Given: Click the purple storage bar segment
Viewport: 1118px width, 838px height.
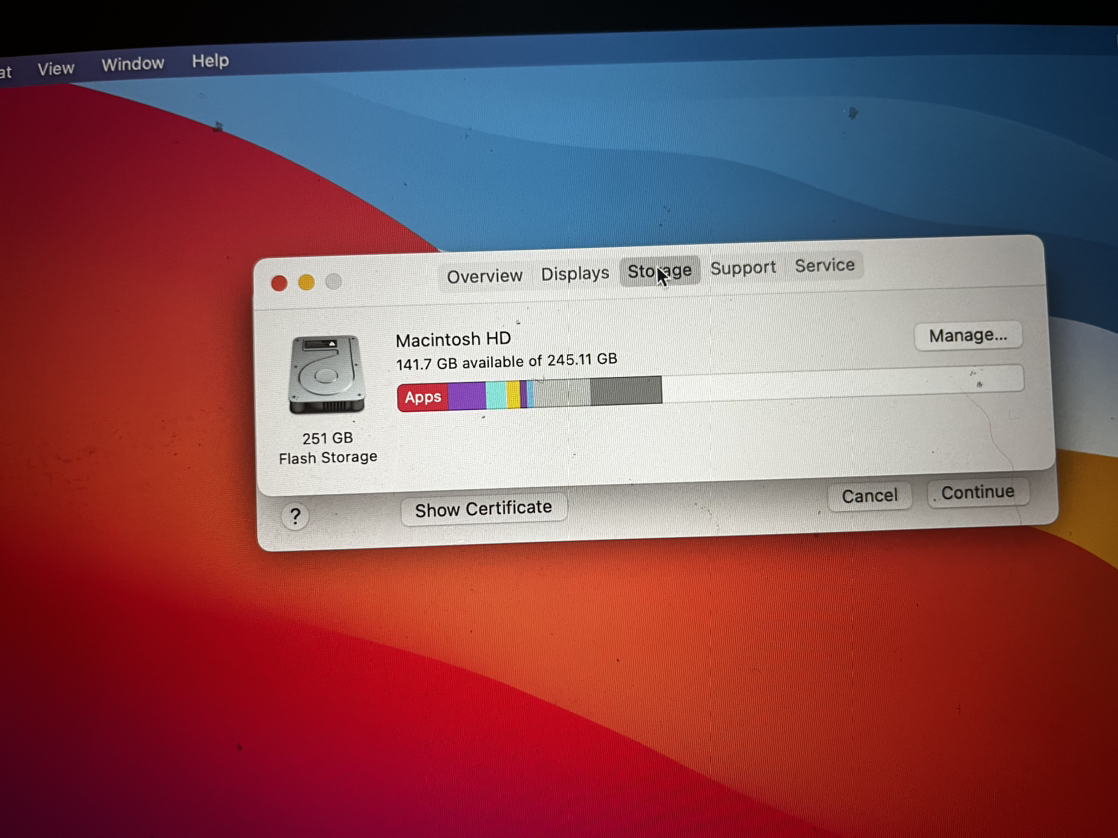Looking at the screenshot, I should pos(467,396).
